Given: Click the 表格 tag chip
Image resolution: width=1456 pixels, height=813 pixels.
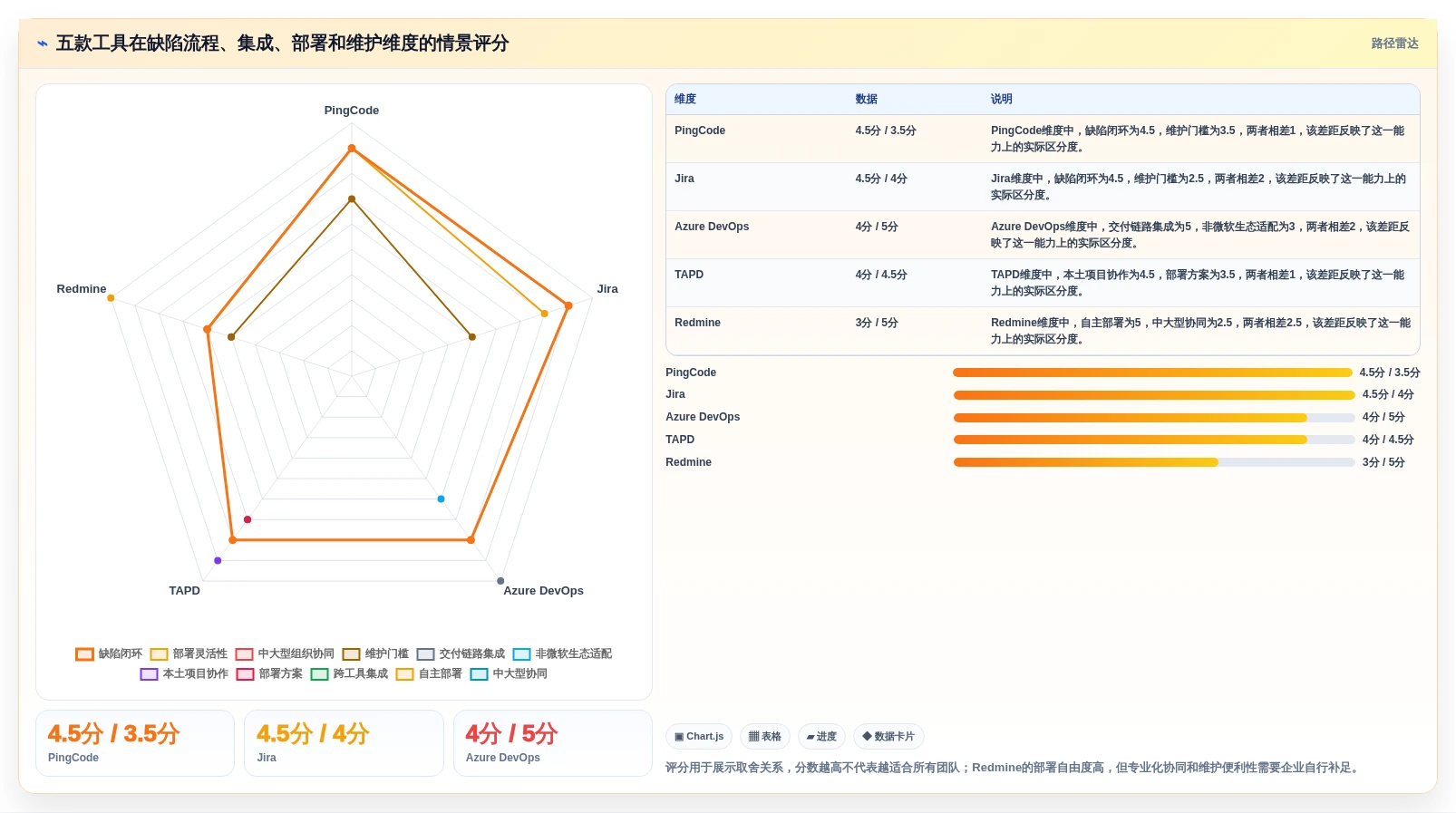Looking at the screenshot, I should [x=765, y=737].
